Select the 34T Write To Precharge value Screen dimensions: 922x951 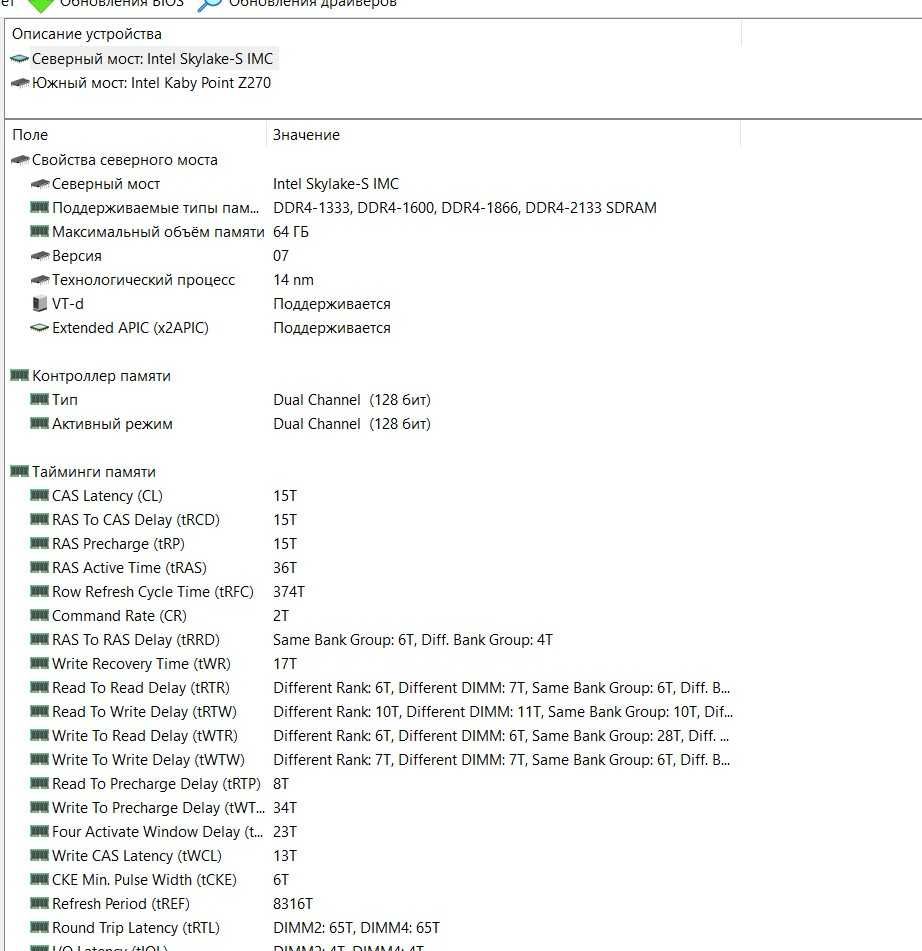(285, 808)
